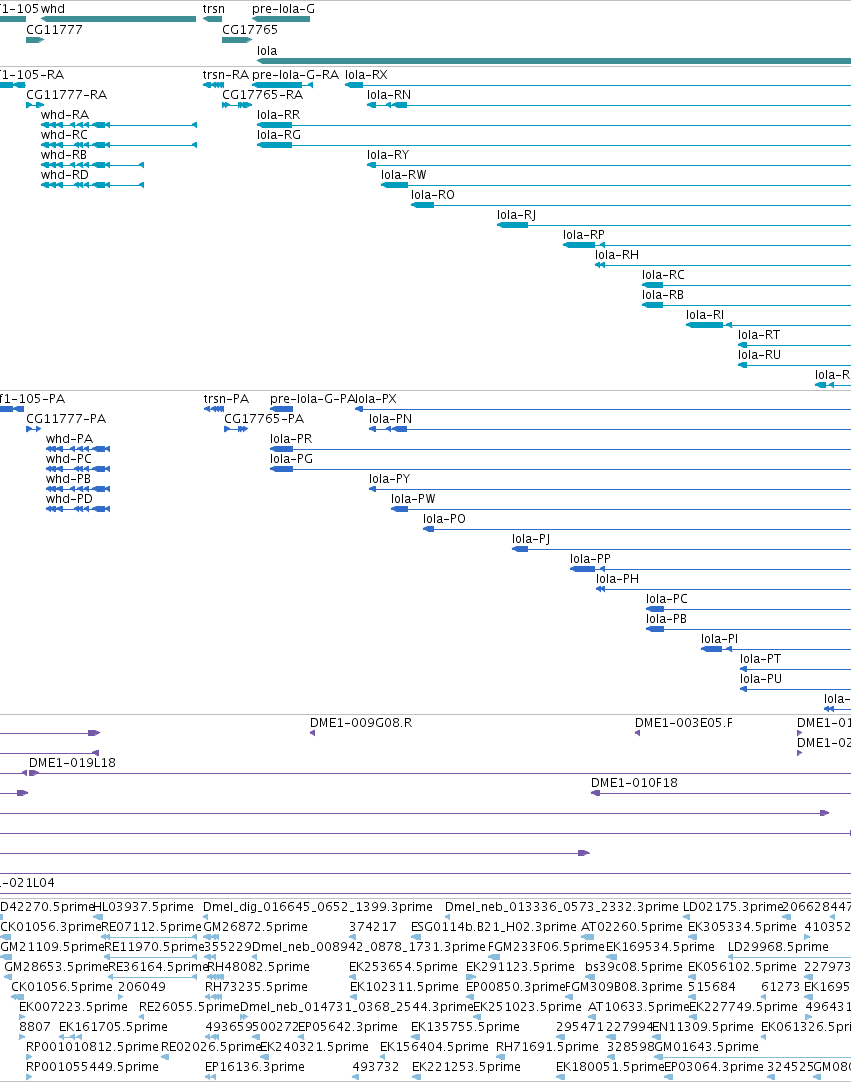Click the whd-RC transcript label
Screen dimensions: 851x1082
(x=64, y=135)
